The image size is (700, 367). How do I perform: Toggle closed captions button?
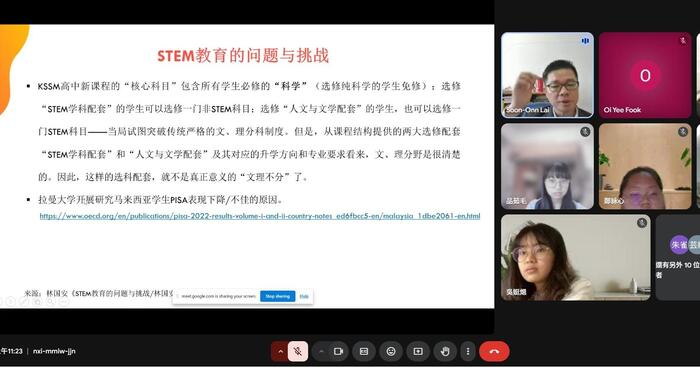click(364, 351)
